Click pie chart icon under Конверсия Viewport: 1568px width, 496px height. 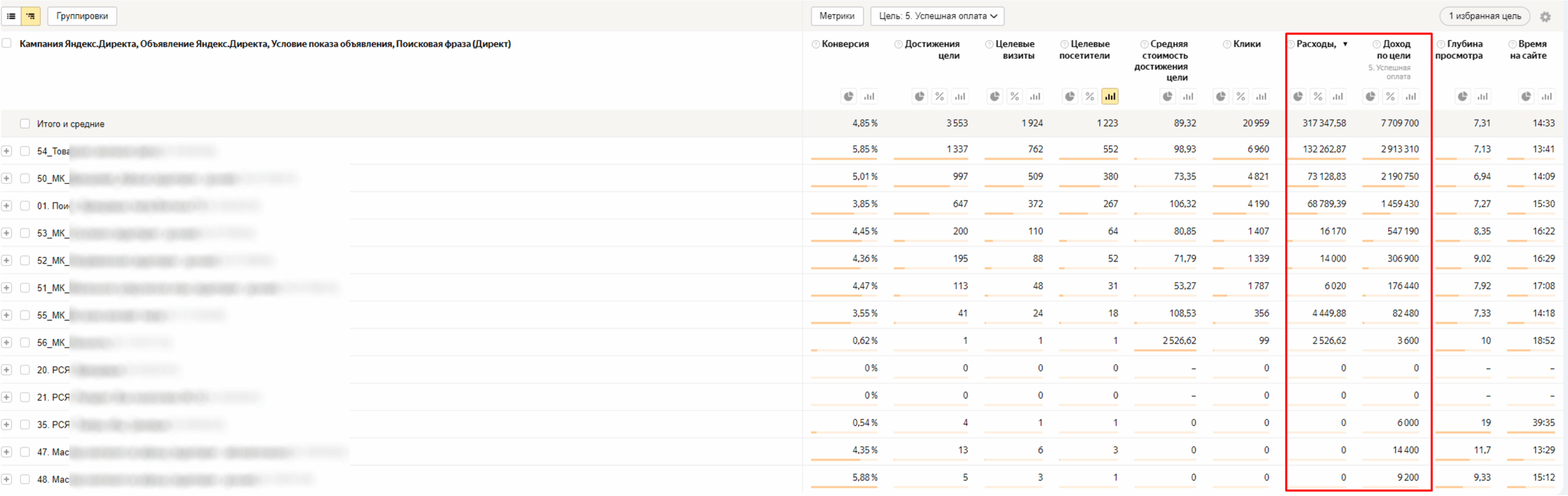[x=848, y=96]
